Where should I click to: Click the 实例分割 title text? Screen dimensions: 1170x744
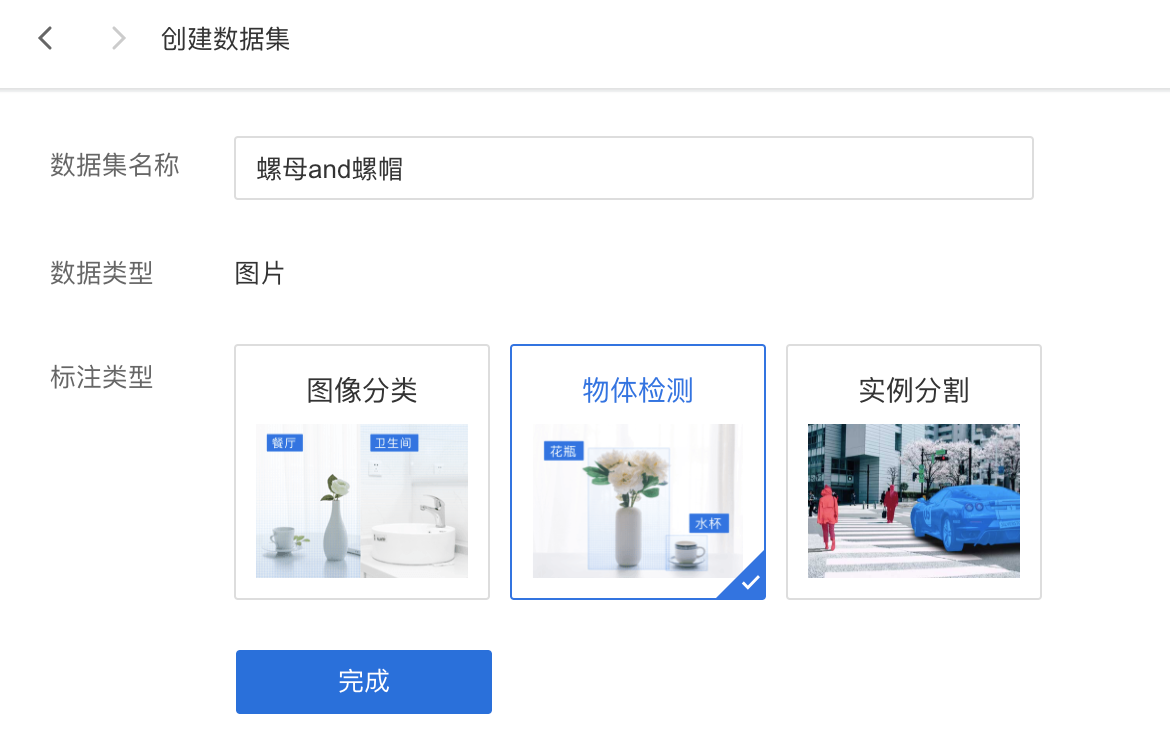pyautogui.click(x=914, y=390)
